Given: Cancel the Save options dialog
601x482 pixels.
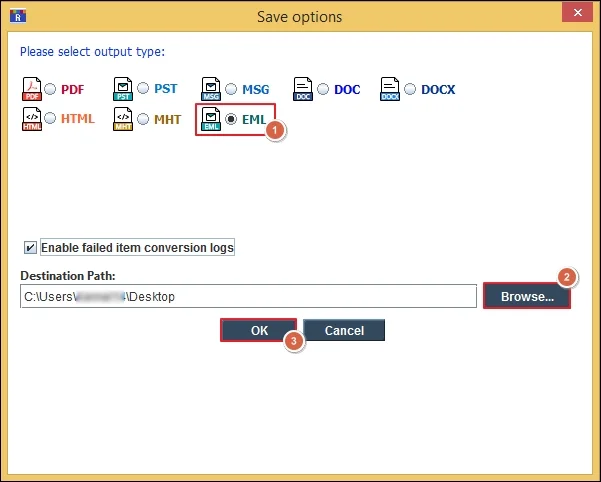Looking at the screenshot, I should point(344,330).
